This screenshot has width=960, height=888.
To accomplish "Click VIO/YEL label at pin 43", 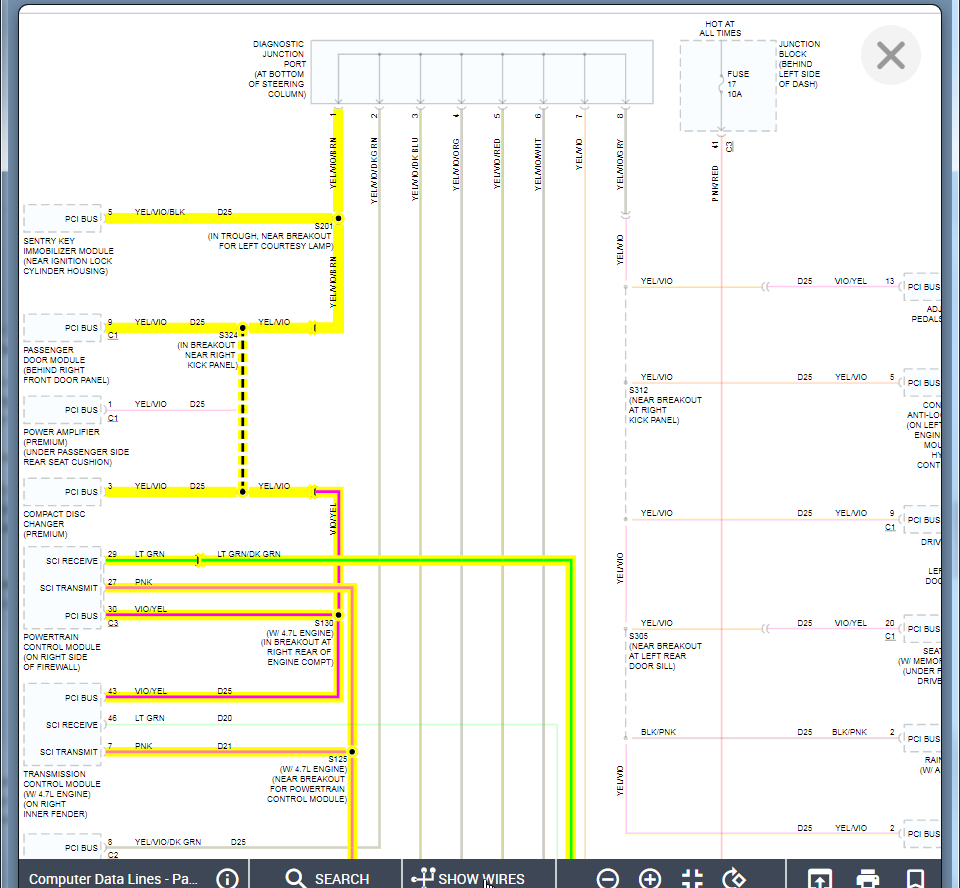I will click(x=151, y=691).
